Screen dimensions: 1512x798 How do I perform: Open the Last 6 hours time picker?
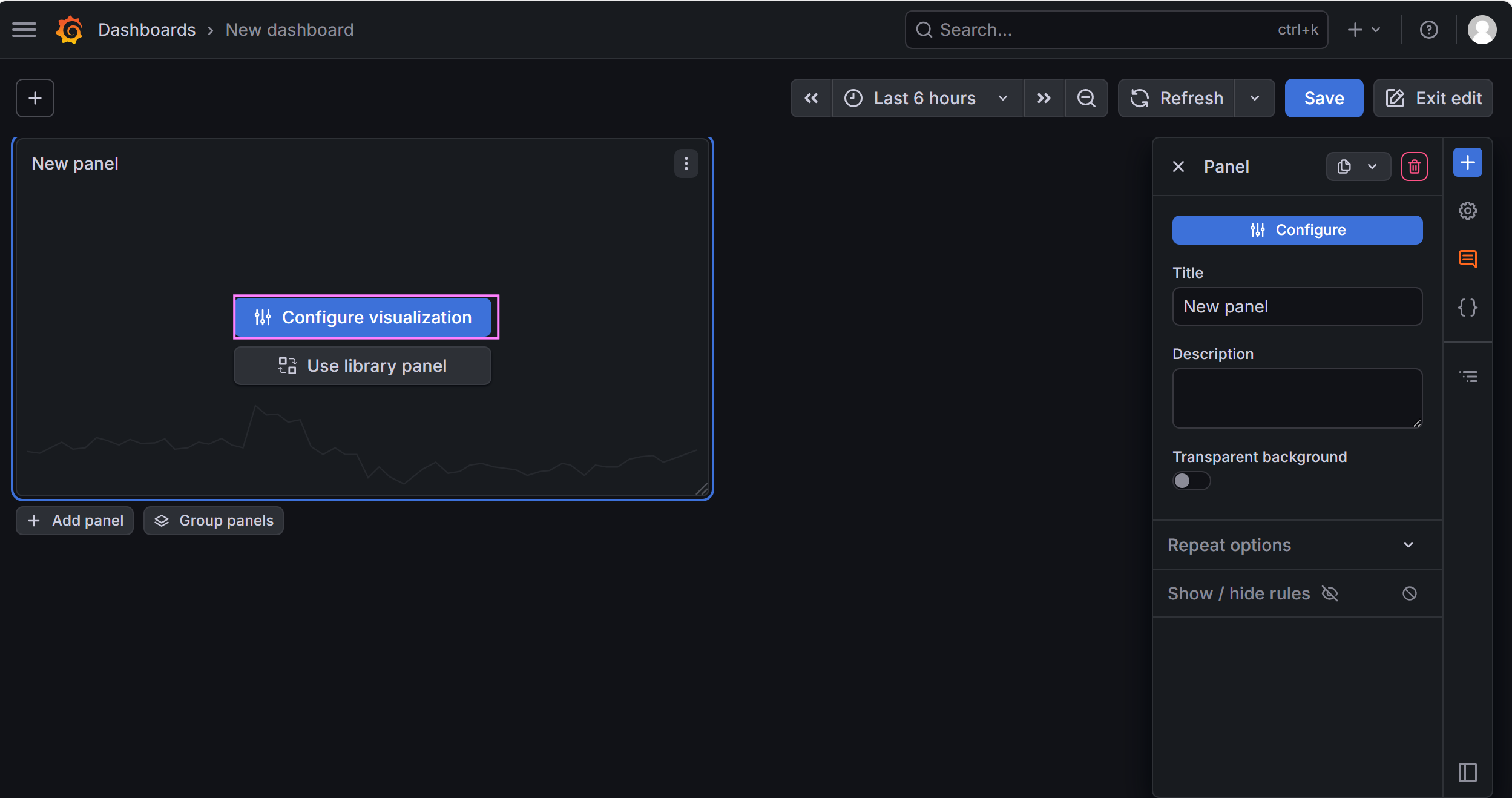click(926, 98)
